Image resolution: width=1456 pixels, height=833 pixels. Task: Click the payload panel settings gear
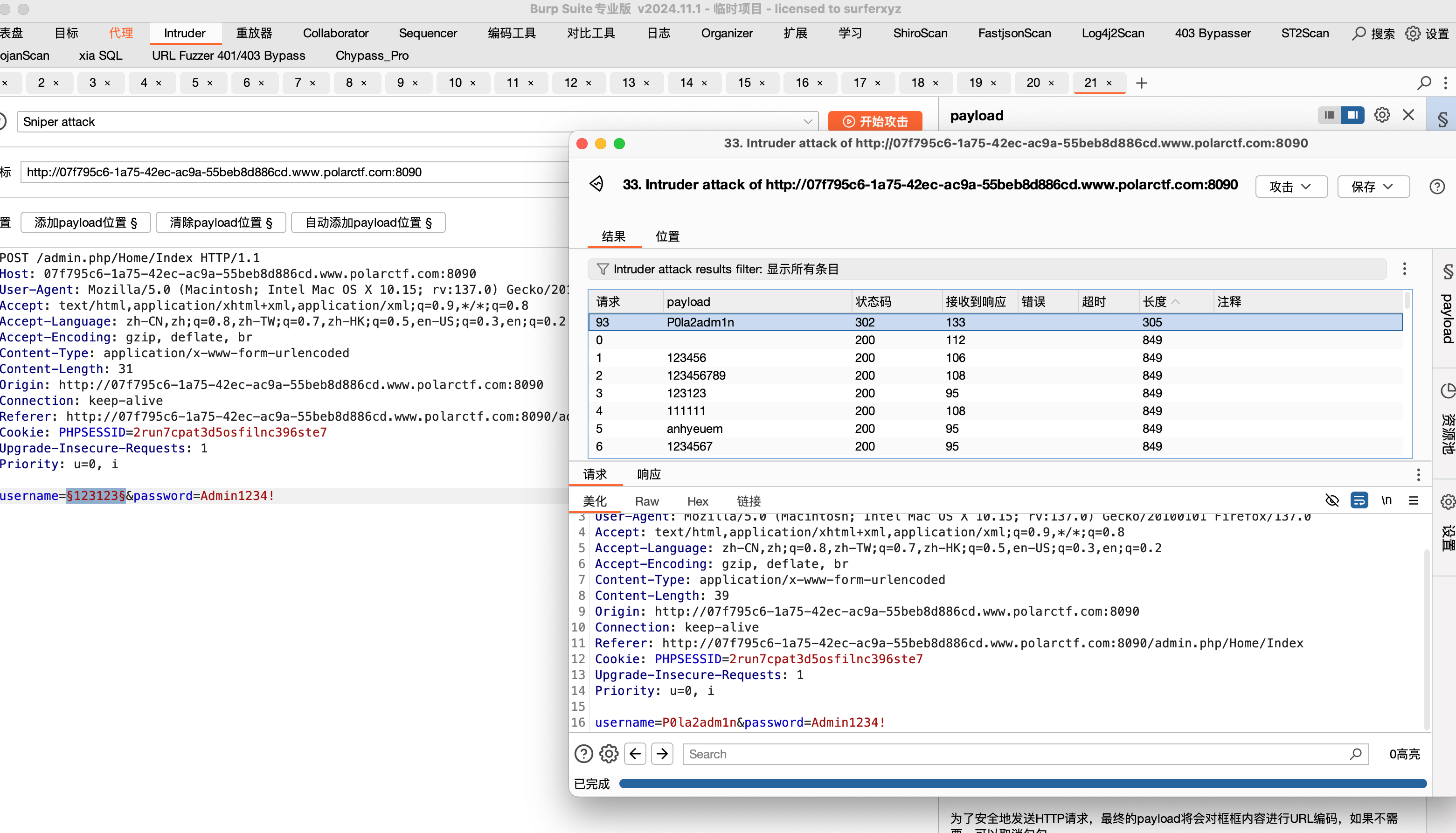click(1382, 115)
